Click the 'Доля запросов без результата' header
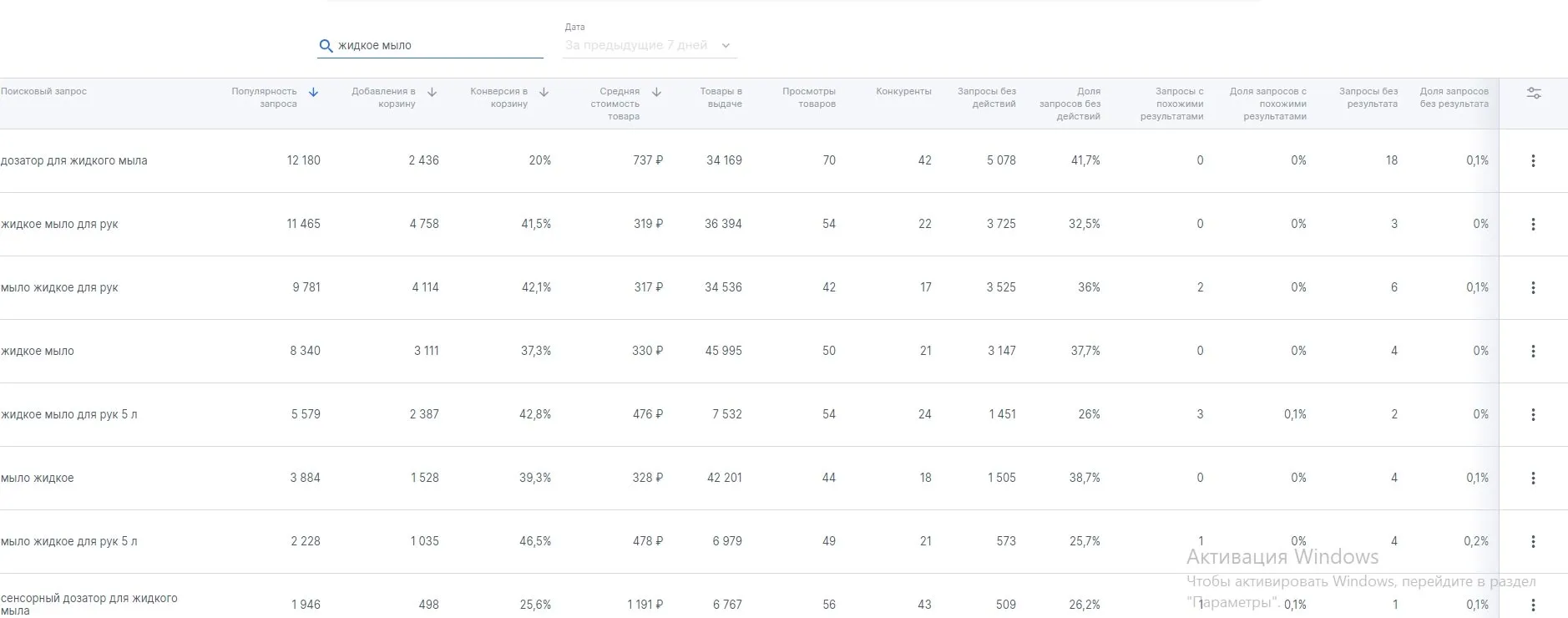The width and height of the screenshot is (1568, 618). point(1454,98)
